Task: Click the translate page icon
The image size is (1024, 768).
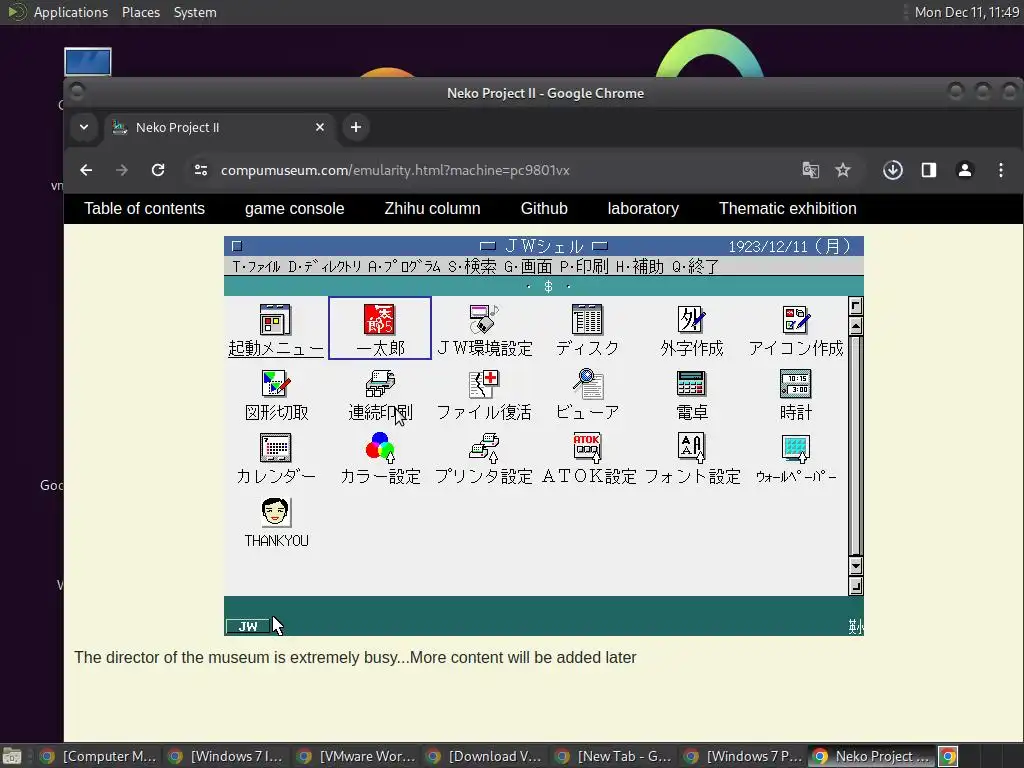Action: (x=810, y=170)
